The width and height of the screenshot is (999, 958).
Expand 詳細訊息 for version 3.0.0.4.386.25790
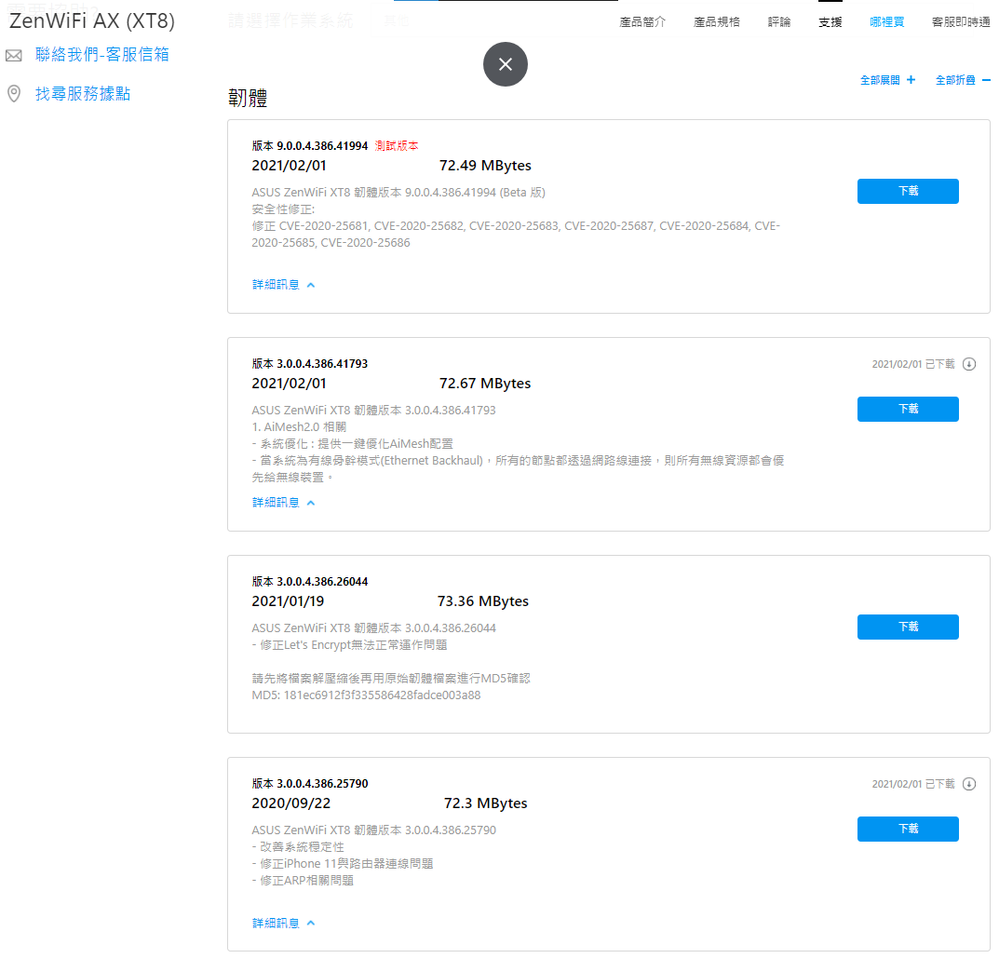[x=283, y=923]
